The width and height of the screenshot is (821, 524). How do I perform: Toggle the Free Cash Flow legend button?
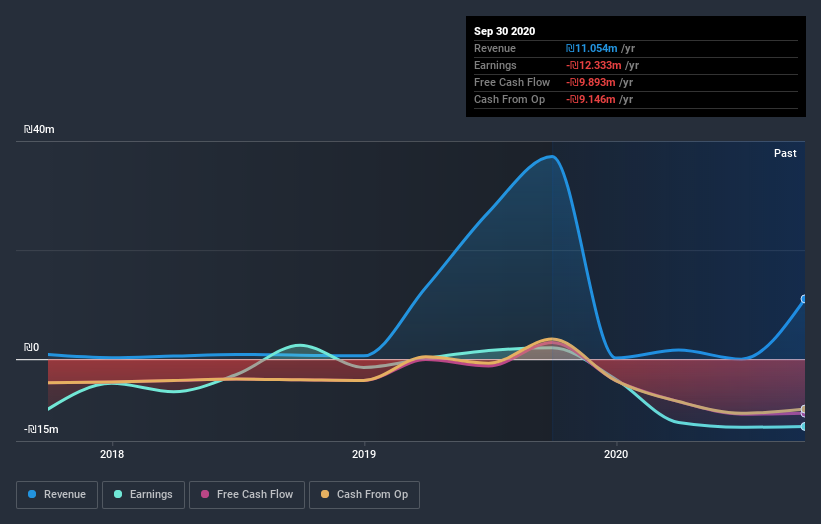pos(247,495)
